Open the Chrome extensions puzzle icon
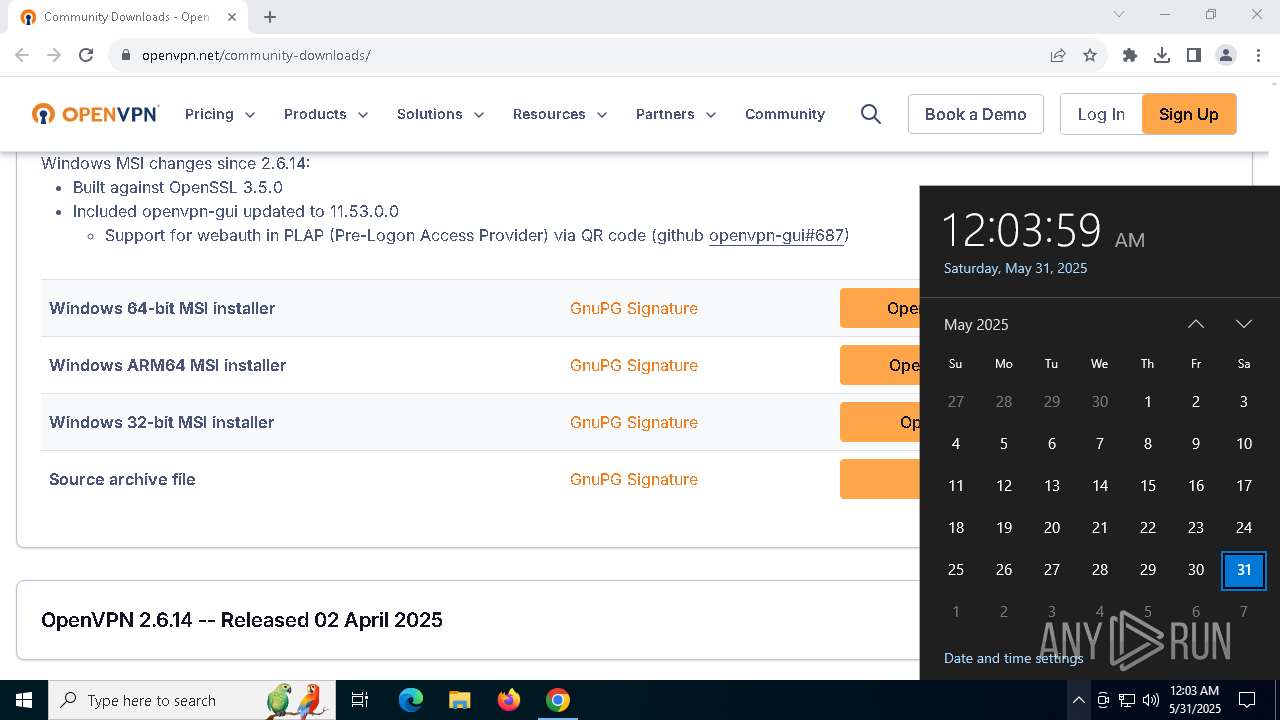The width and height of the screenshot is (1280, 720). (x=1130, y=55)
